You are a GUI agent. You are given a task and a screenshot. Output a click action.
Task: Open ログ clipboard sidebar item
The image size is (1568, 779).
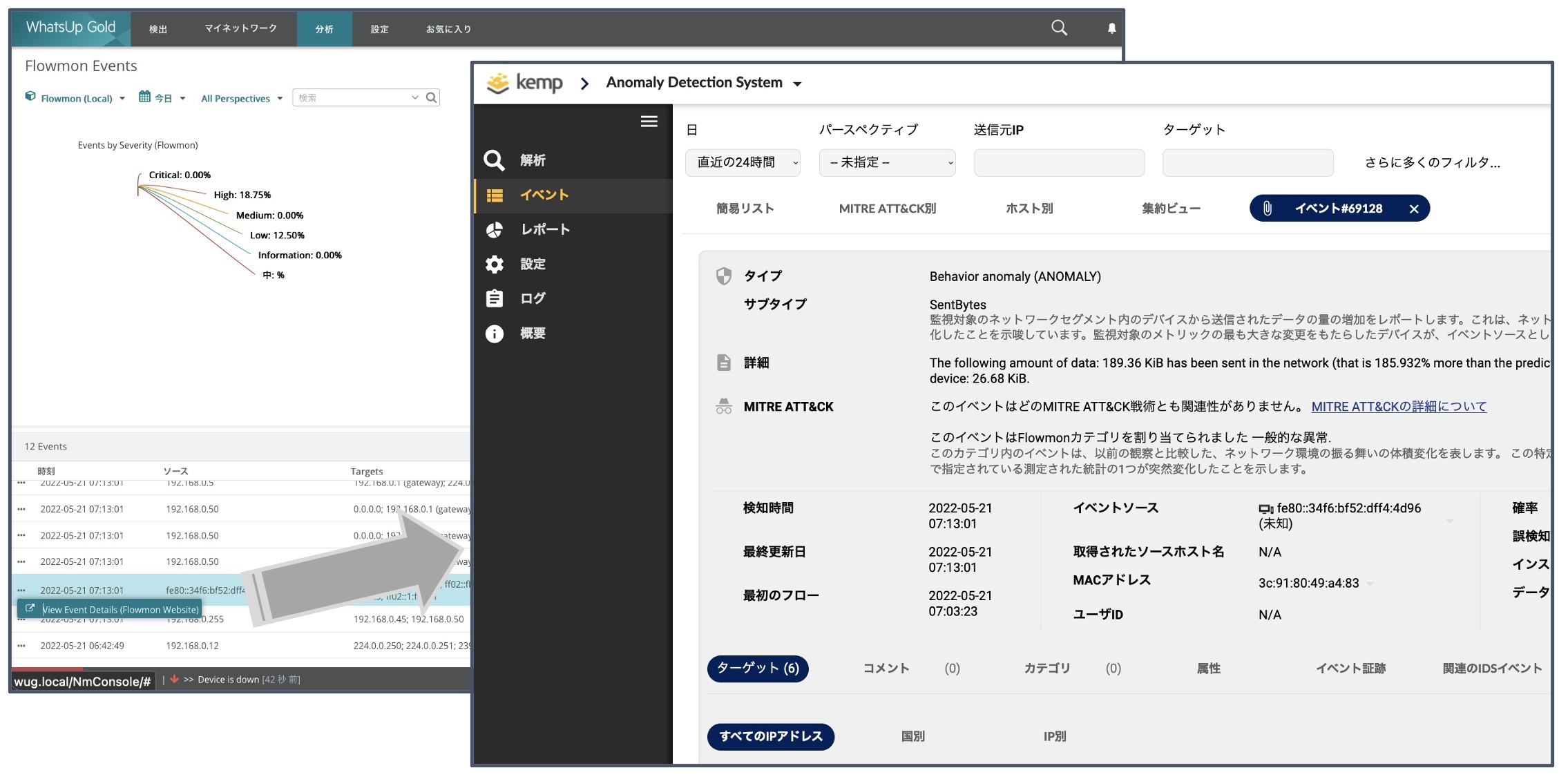tap(495, 298)
